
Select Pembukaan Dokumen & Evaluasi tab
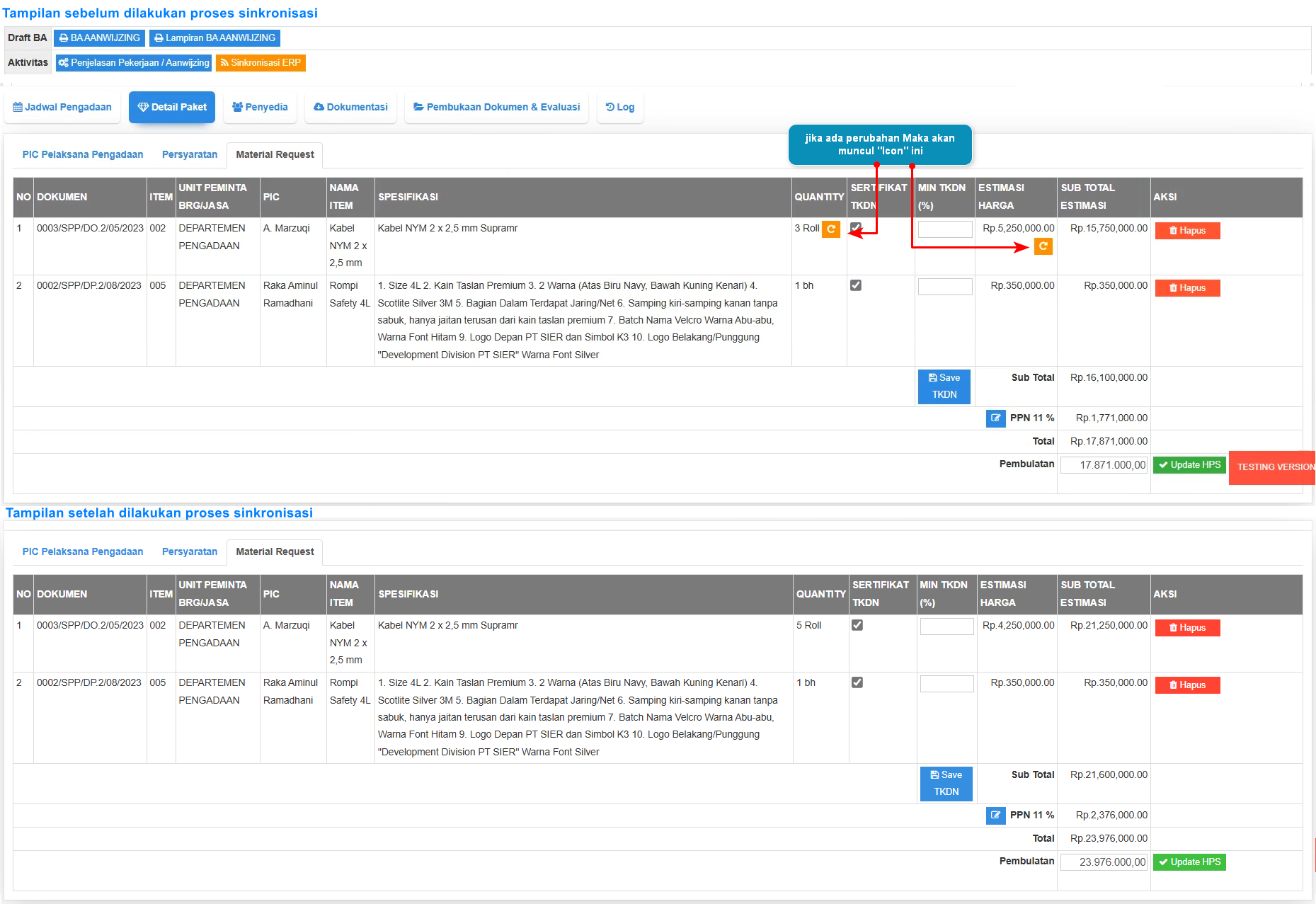(496, 108)
